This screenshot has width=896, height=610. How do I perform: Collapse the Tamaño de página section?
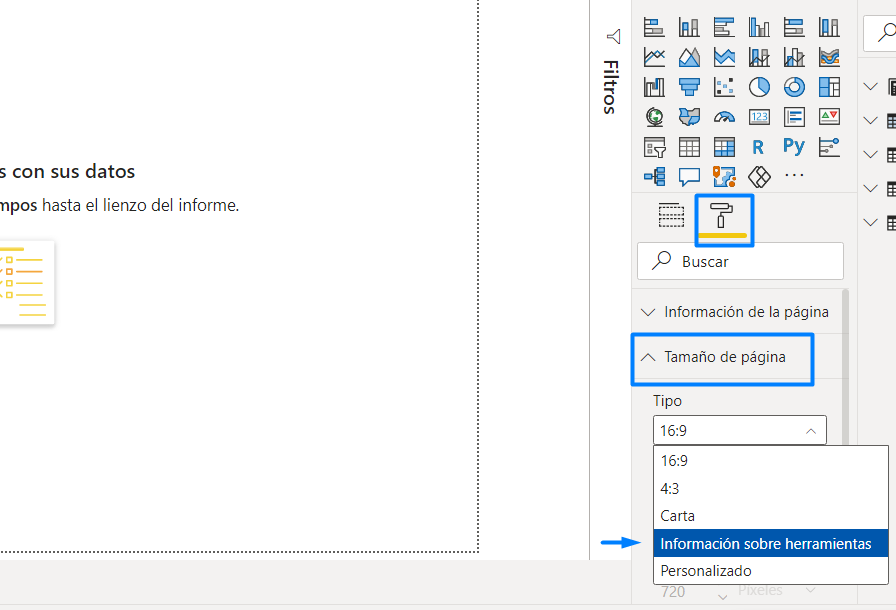[722, 359]
